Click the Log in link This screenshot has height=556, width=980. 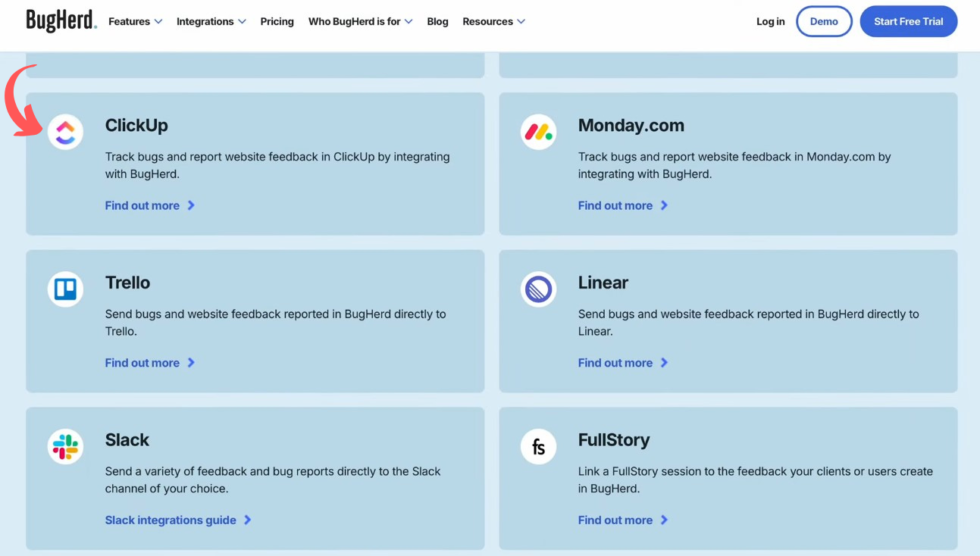771,21
